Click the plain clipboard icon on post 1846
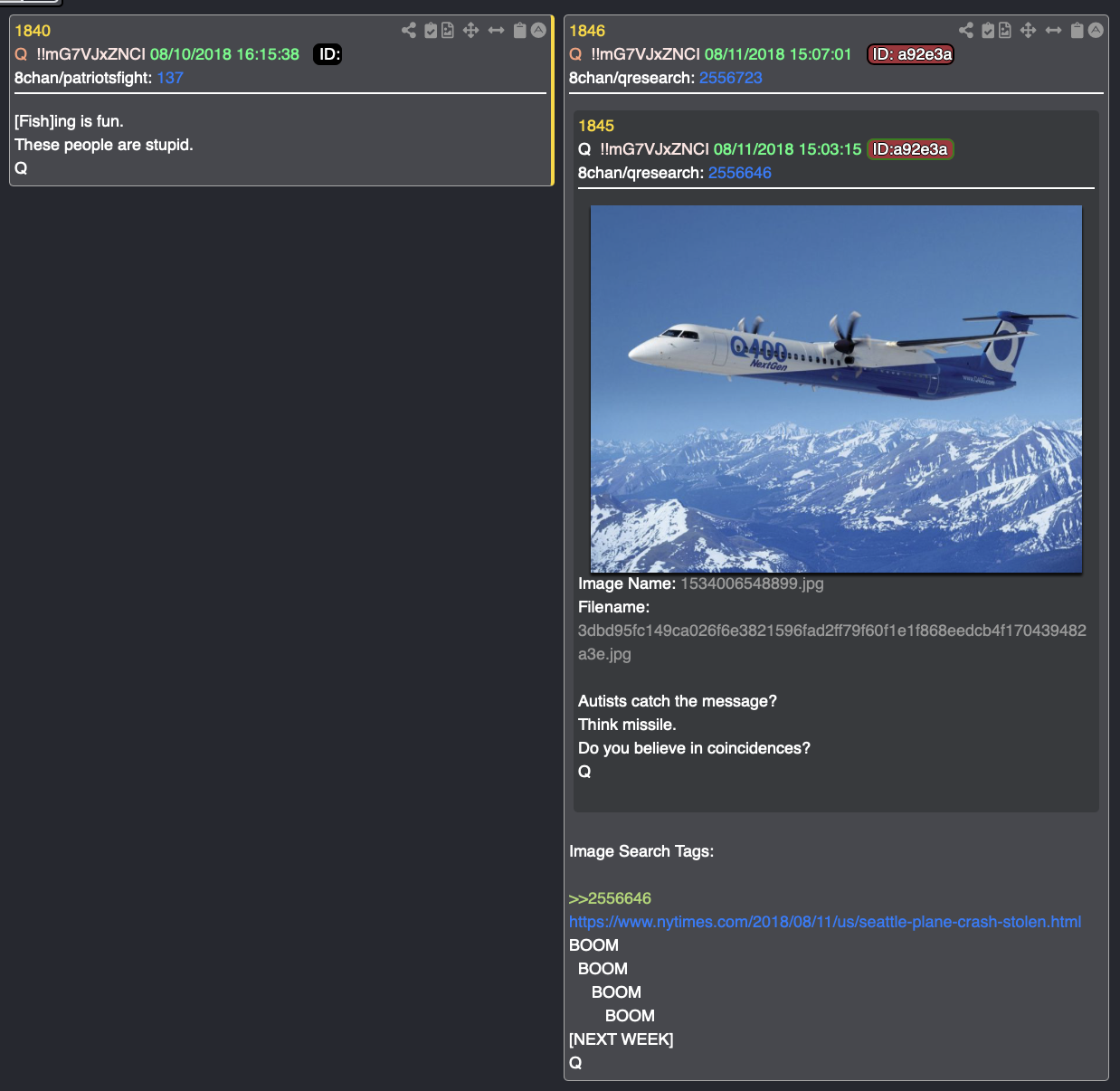Screen dimensions: 1120x1091 tap(1077, 30)
